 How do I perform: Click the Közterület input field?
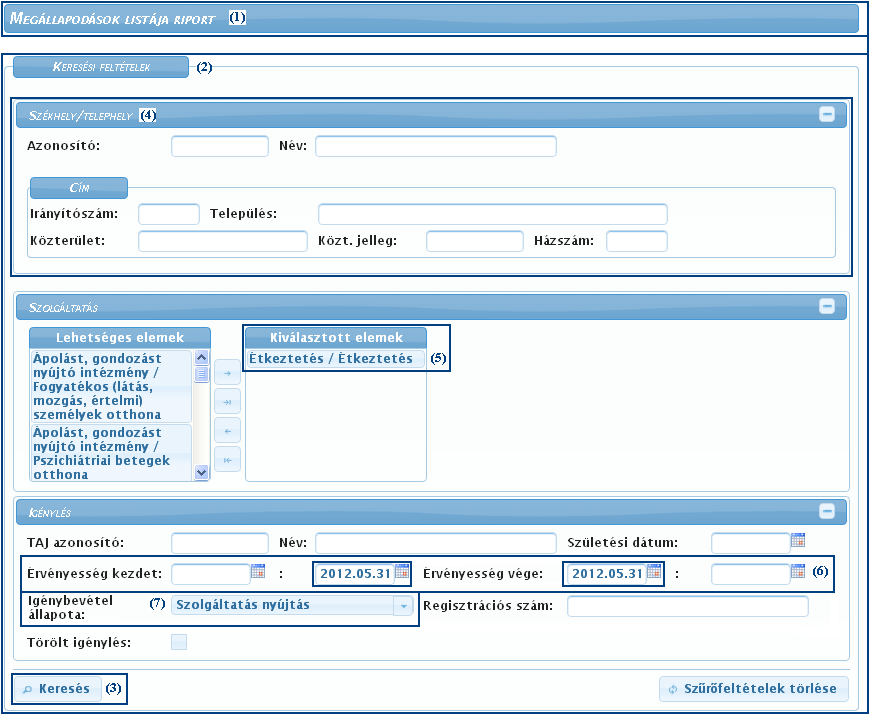coord(222,241)
